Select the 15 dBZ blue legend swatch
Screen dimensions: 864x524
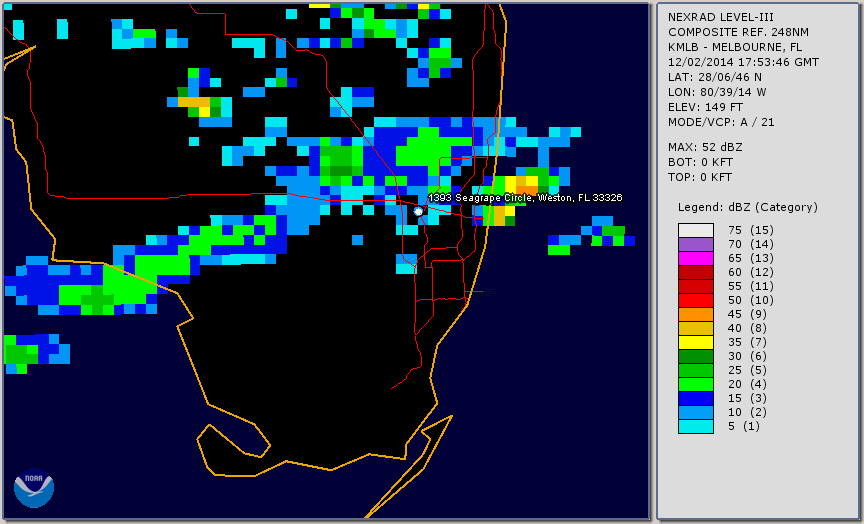tap(696, 398)
